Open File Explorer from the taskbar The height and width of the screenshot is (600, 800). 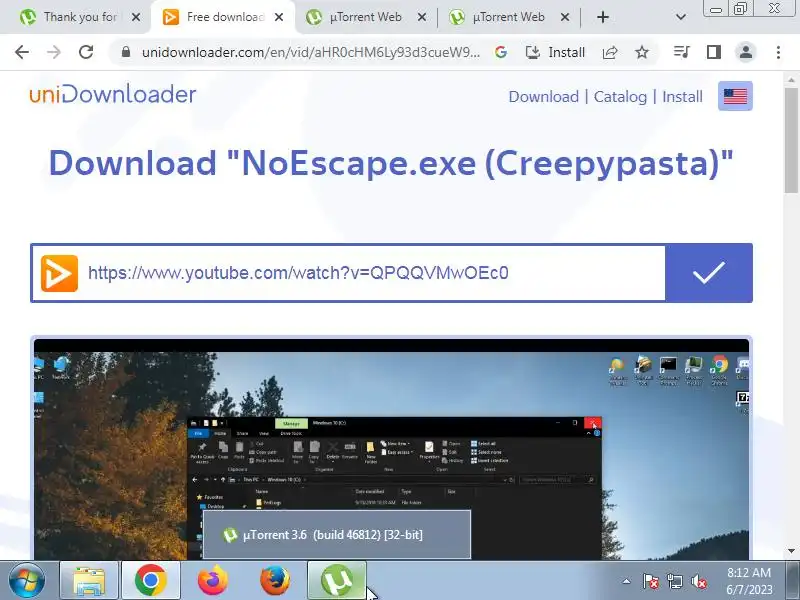(89, 581)
